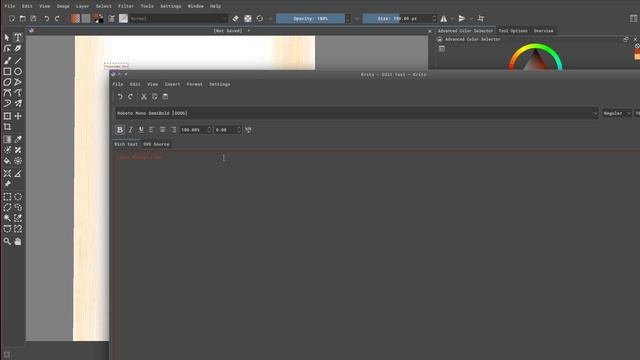Viewport: 640px width, 360px height.
Task: Toggle Bold in the text editor
Action: tap(120, 130)
